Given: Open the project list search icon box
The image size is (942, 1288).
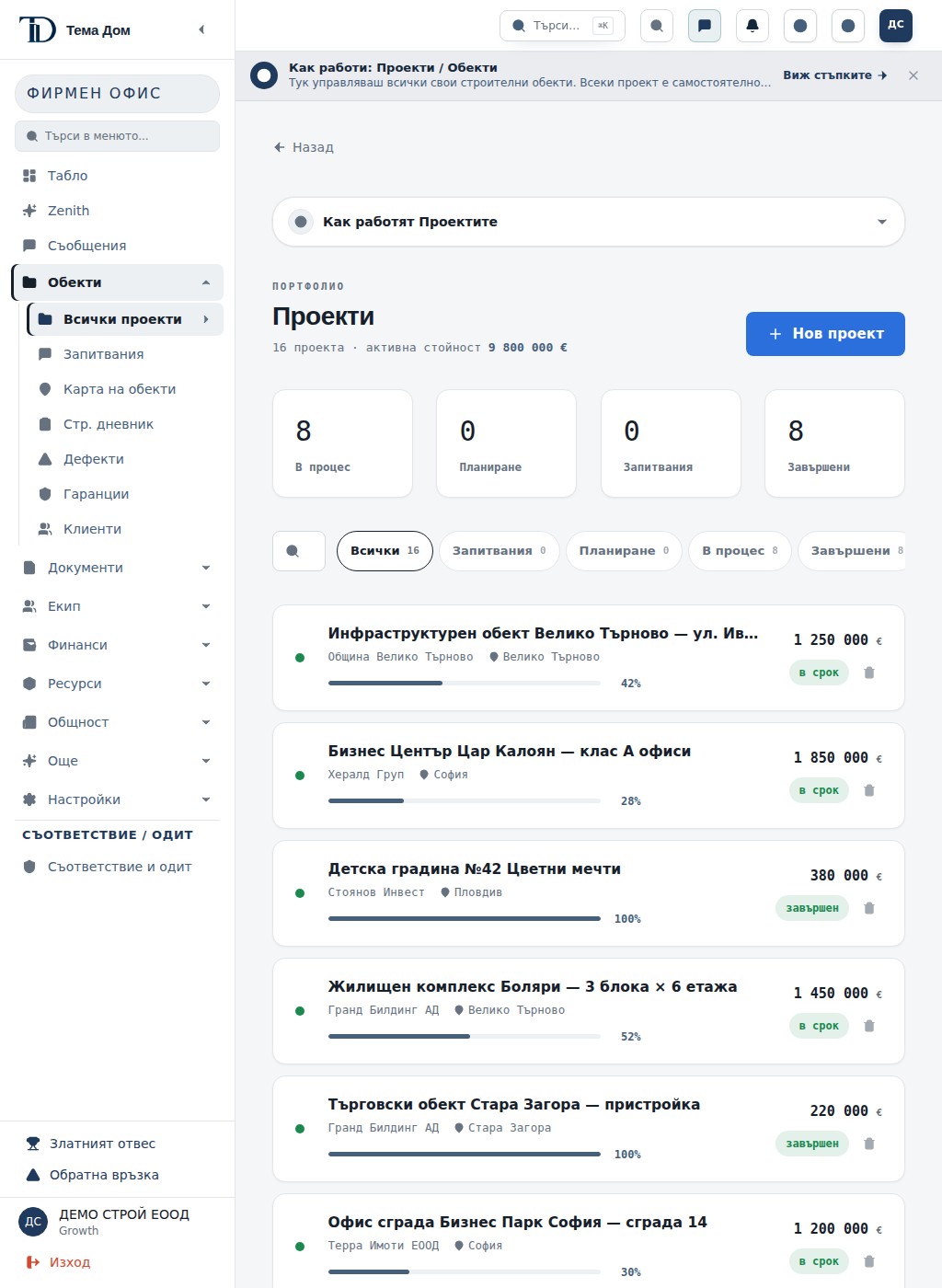Looking at the screenshot, I should [x=299, y=551].
